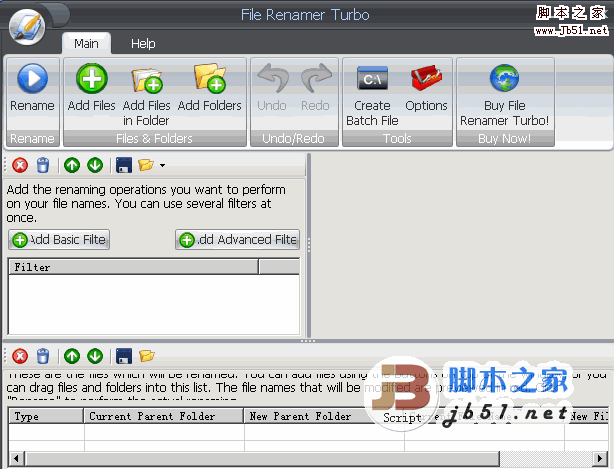Save filters with floppy disk icon

tap(124, 165)
